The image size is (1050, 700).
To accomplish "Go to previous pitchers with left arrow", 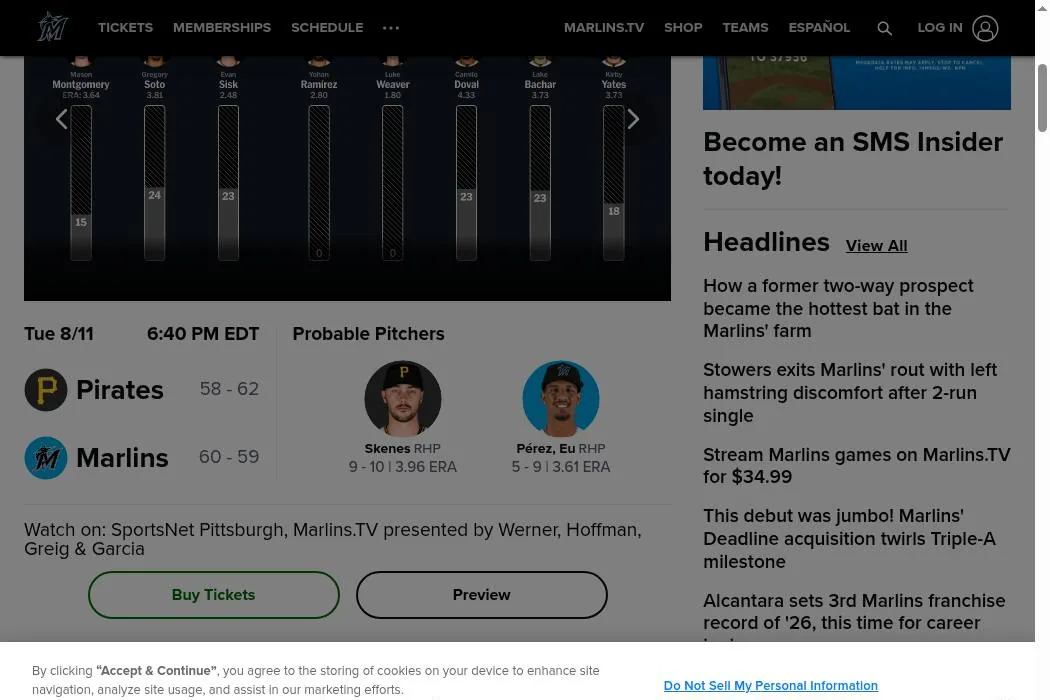I will click(62, 119).
